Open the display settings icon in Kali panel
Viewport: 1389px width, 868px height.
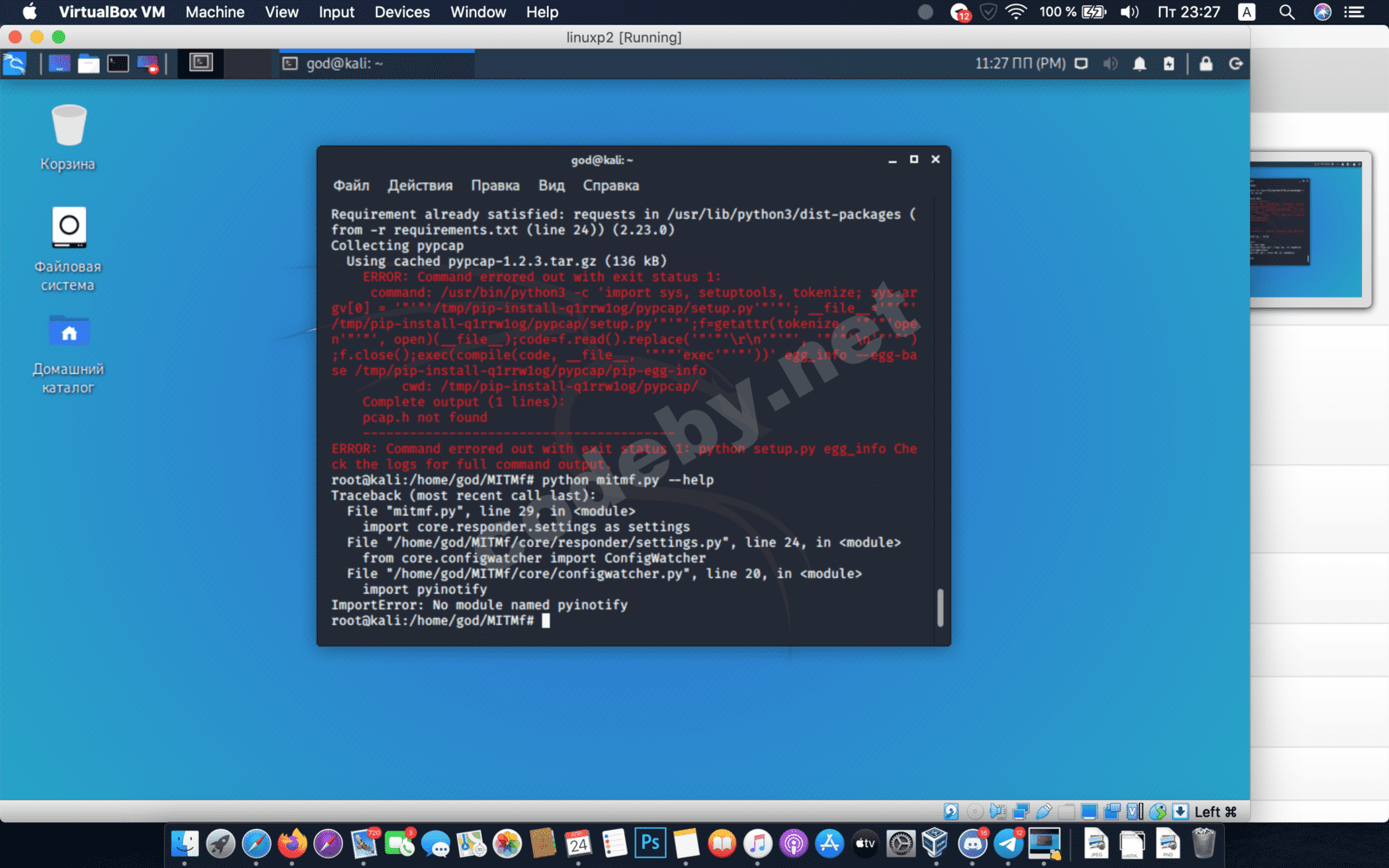[x=1082, y=63]
